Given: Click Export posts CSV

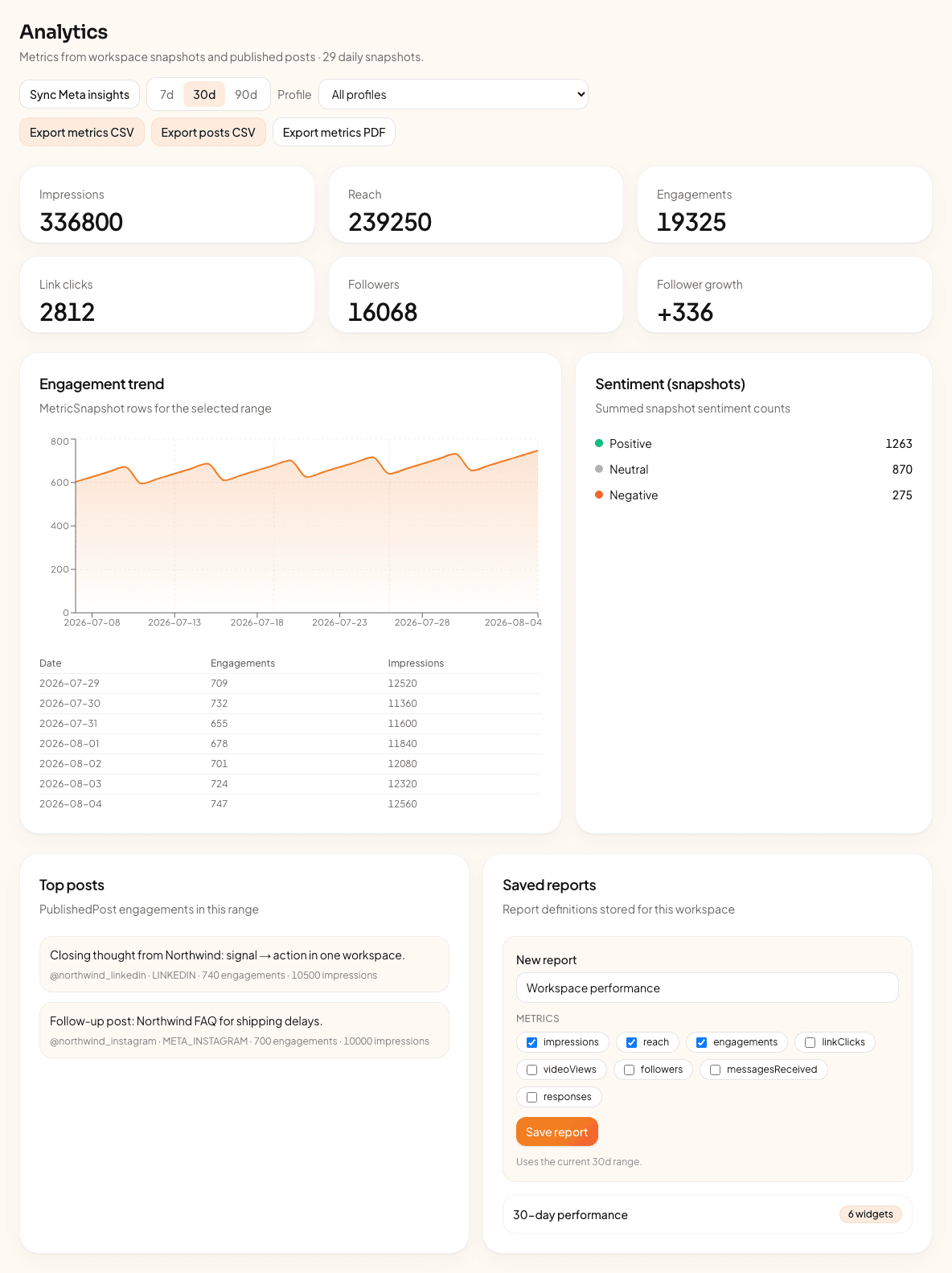Looking at the screenshot, I should click(208, 133).
